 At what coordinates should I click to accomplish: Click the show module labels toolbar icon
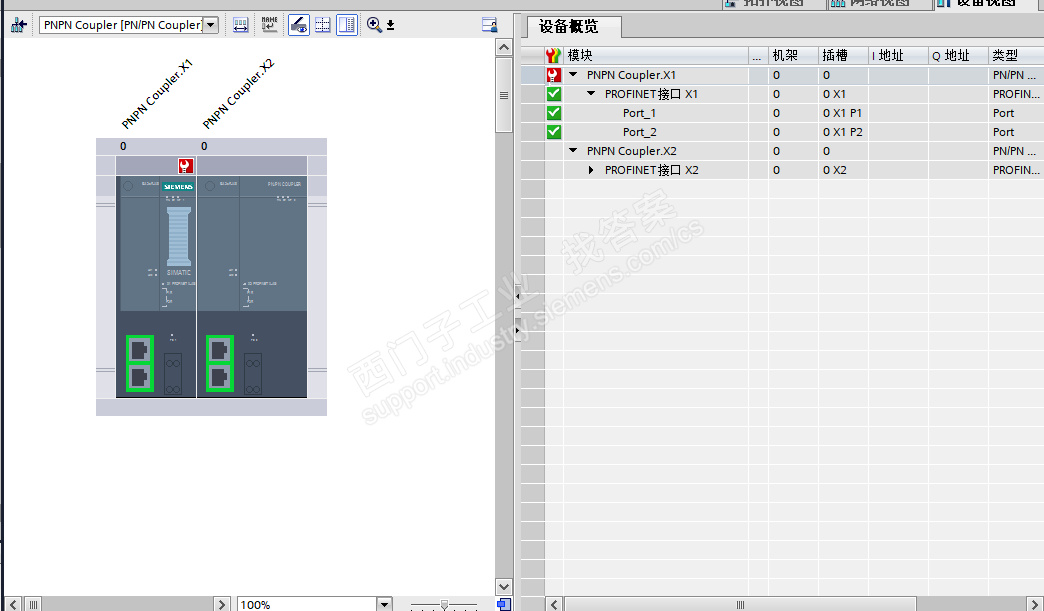point(240,25)
